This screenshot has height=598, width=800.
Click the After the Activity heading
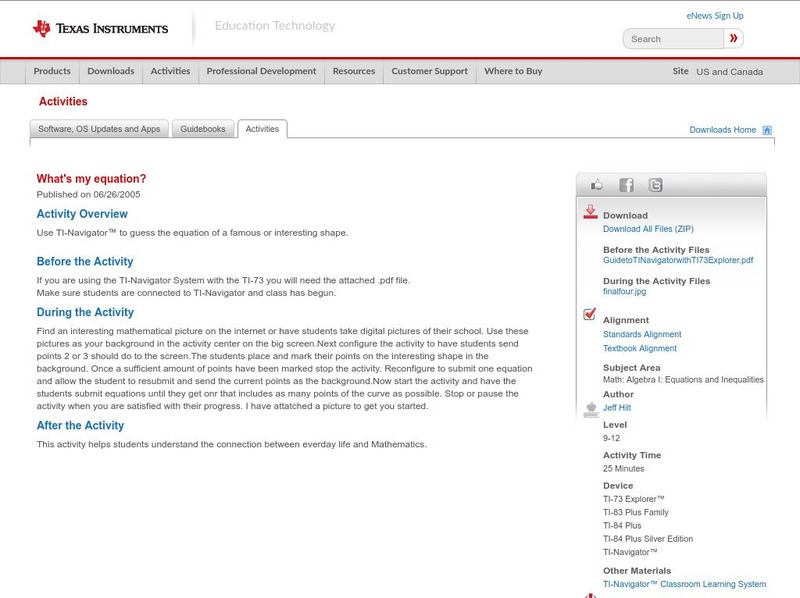(x=80, y=426)
